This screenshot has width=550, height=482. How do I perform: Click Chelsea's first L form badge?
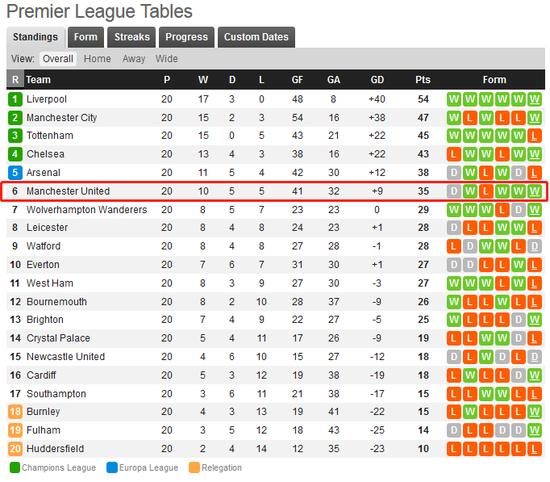(x=454, y=154)
